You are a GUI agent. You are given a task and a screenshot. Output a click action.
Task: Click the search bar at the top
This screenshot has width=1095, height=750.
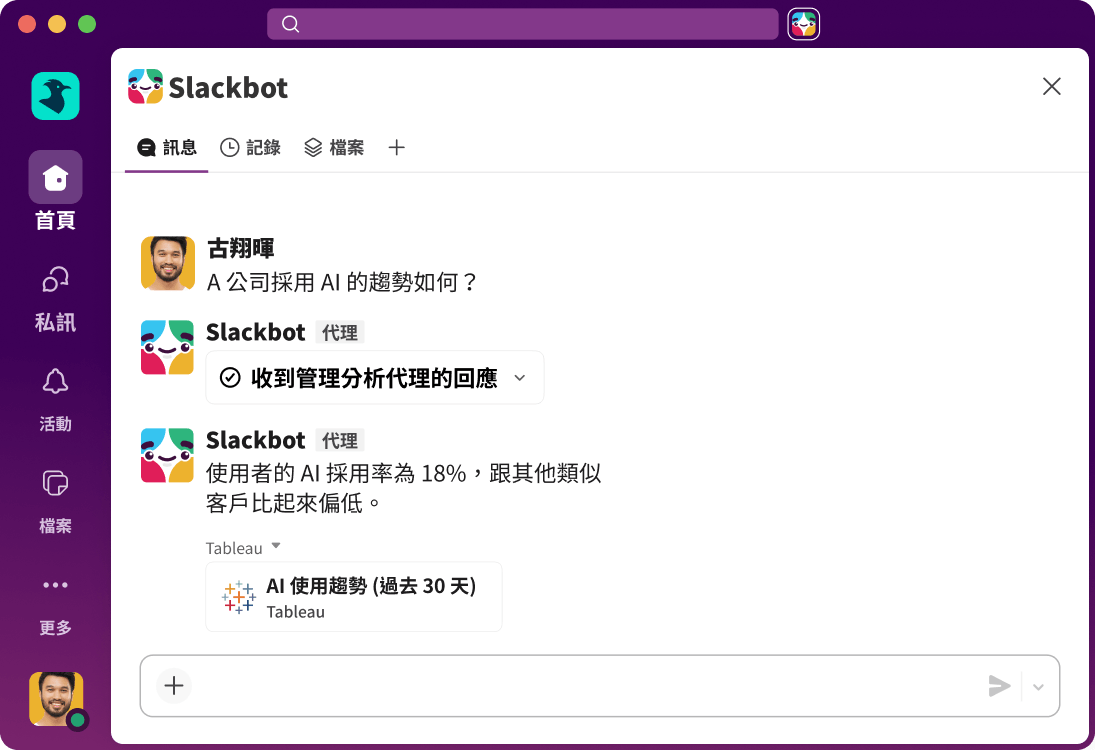pyautogui.click(x=522, y=24)
